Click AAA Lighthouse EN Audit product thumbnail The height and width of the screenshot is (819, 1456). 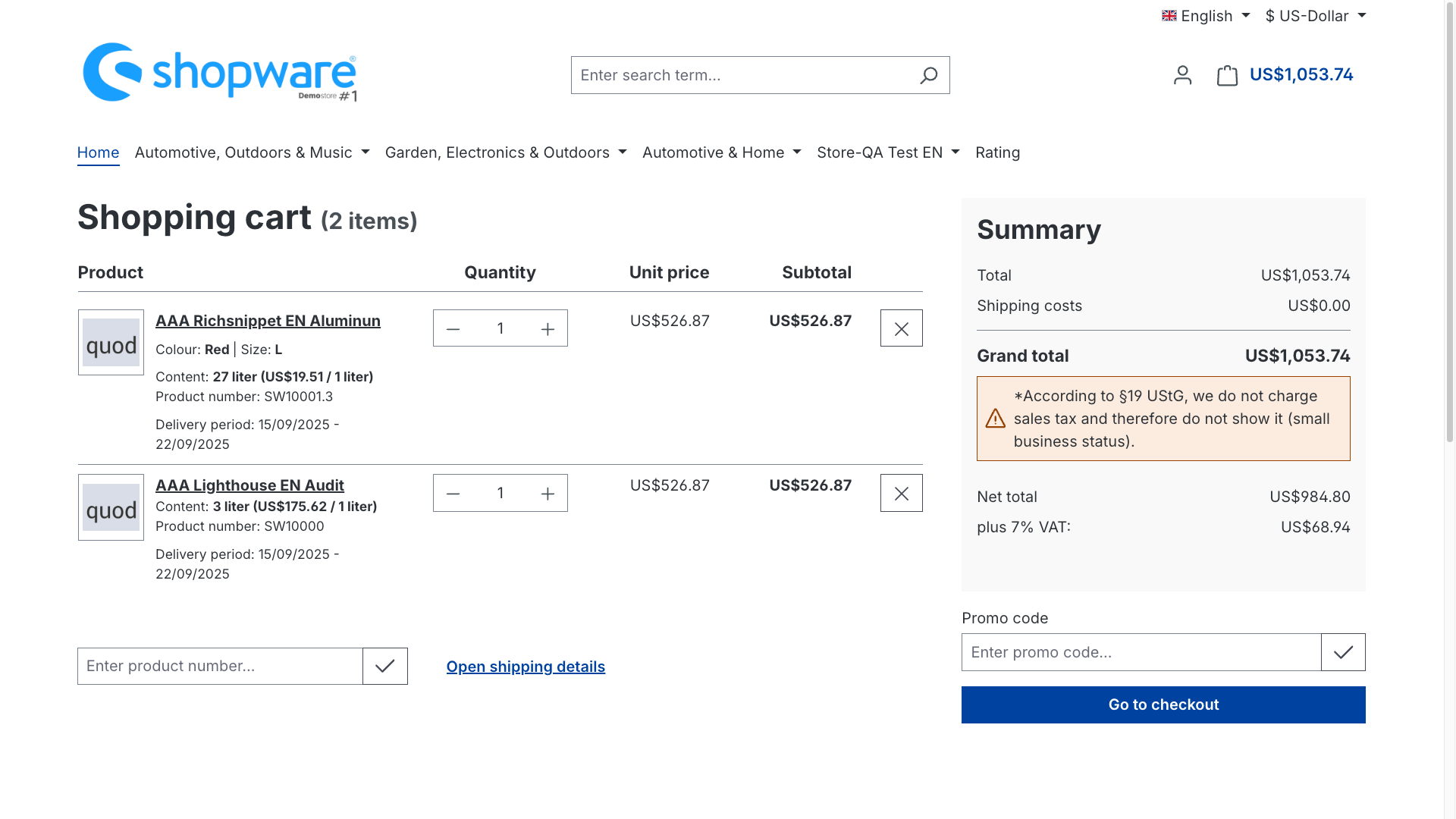[x=111, y=507]
